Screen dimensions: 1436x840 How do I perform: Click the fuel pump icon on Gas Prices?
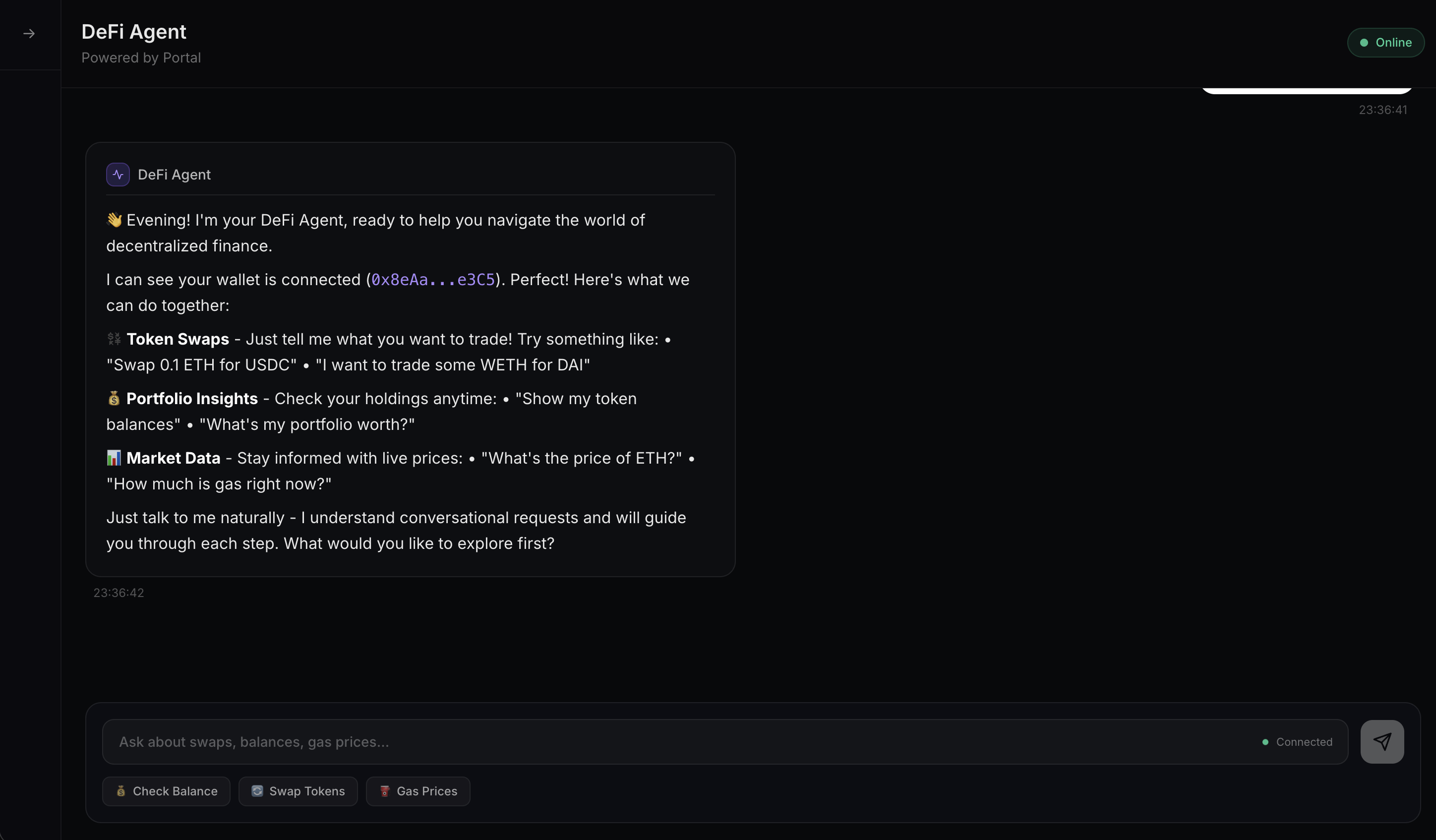pyautogui.click(x=385, y=791)
